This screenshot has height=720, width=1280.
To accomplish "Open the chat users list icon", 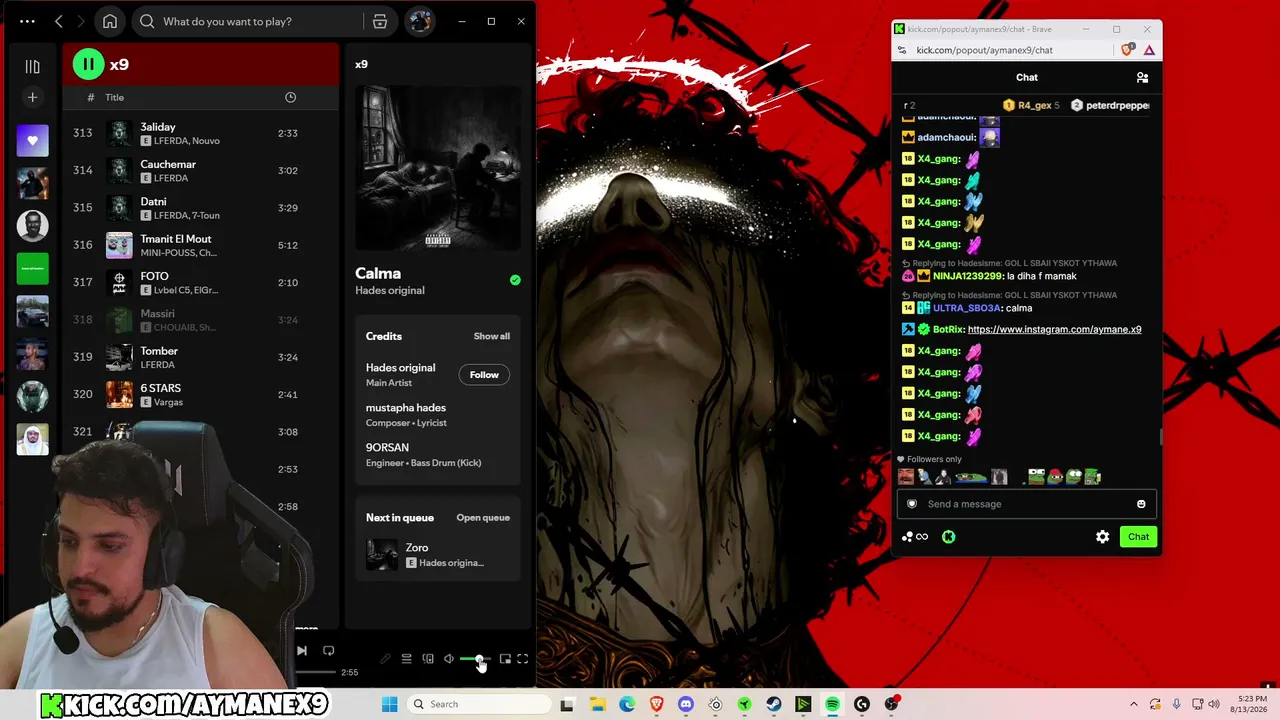I will click(x=1142, y=77).
